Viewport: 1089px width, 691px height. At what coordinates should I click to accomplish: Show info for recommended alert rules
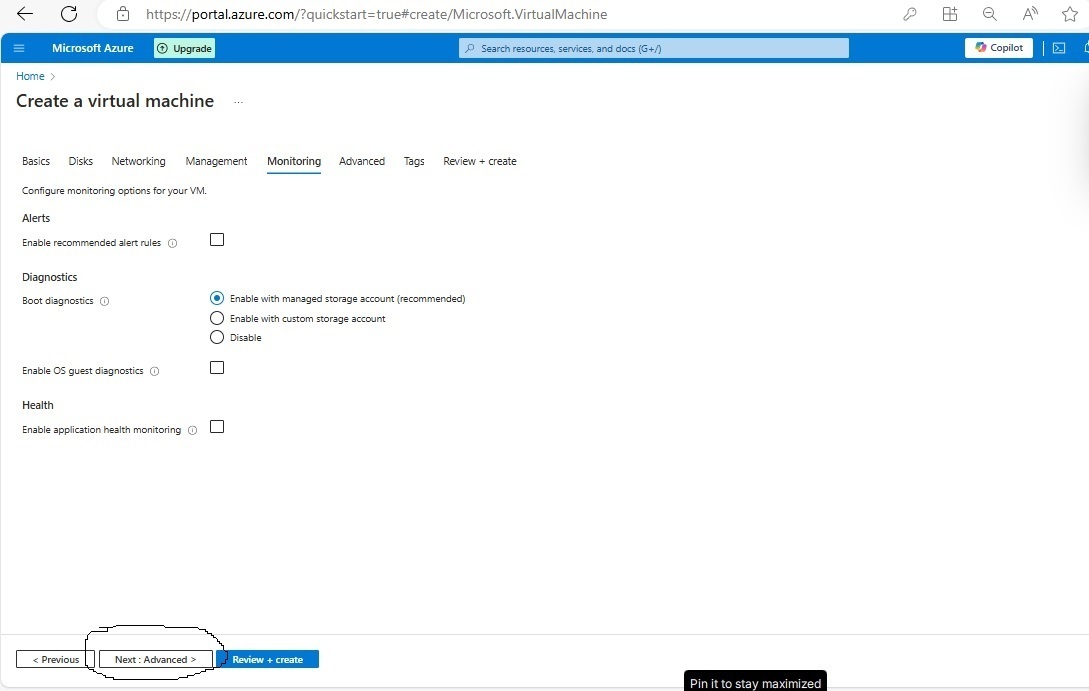pos(173,243)
